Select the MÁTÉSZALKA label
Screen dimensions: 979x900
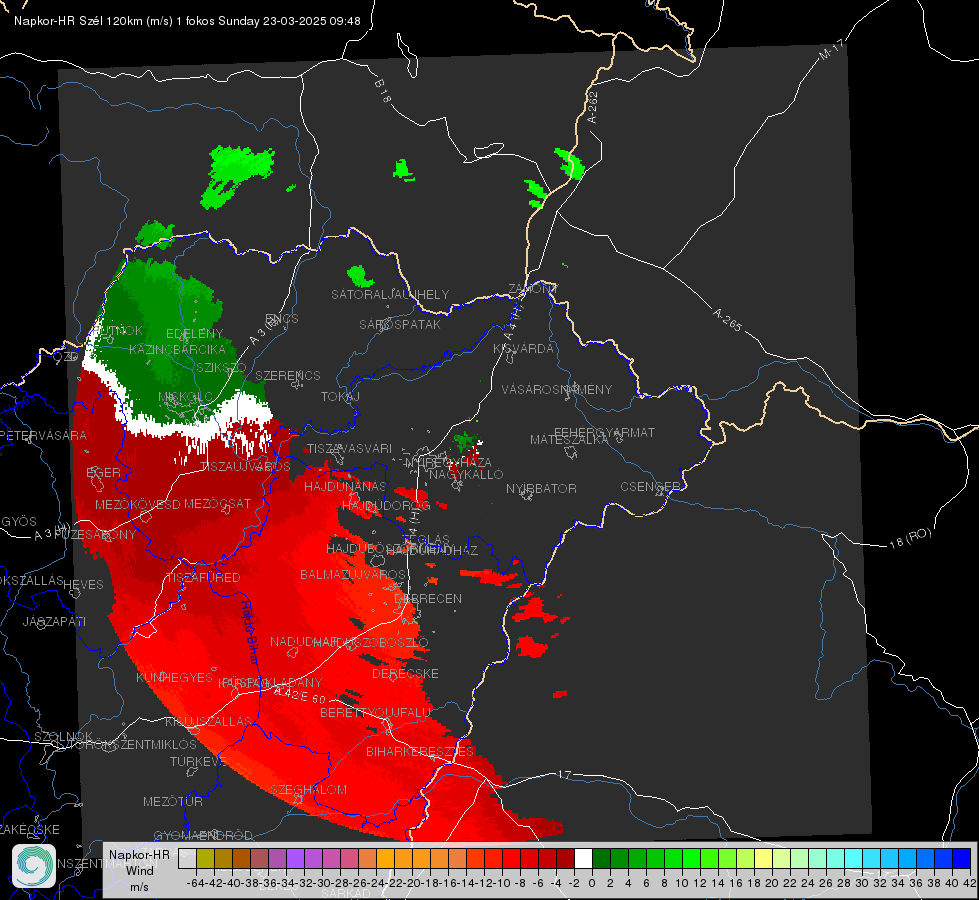click(x=568, y=440)
